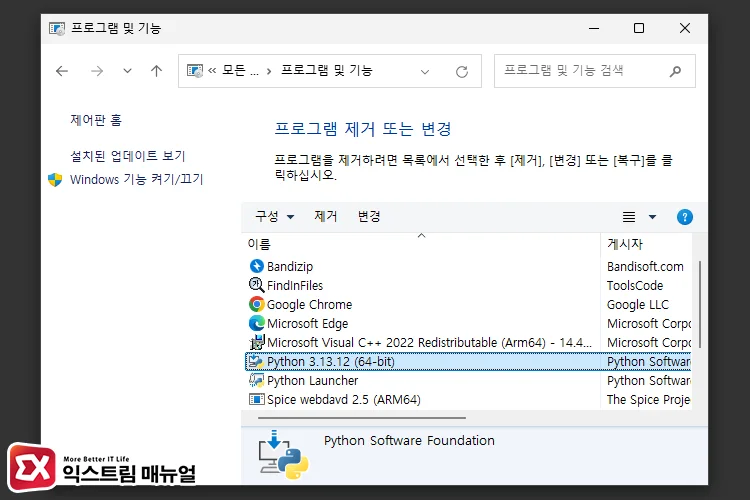Select the Python Launcher name text
This screenshot has width=750, height=500.
point(312,381)
